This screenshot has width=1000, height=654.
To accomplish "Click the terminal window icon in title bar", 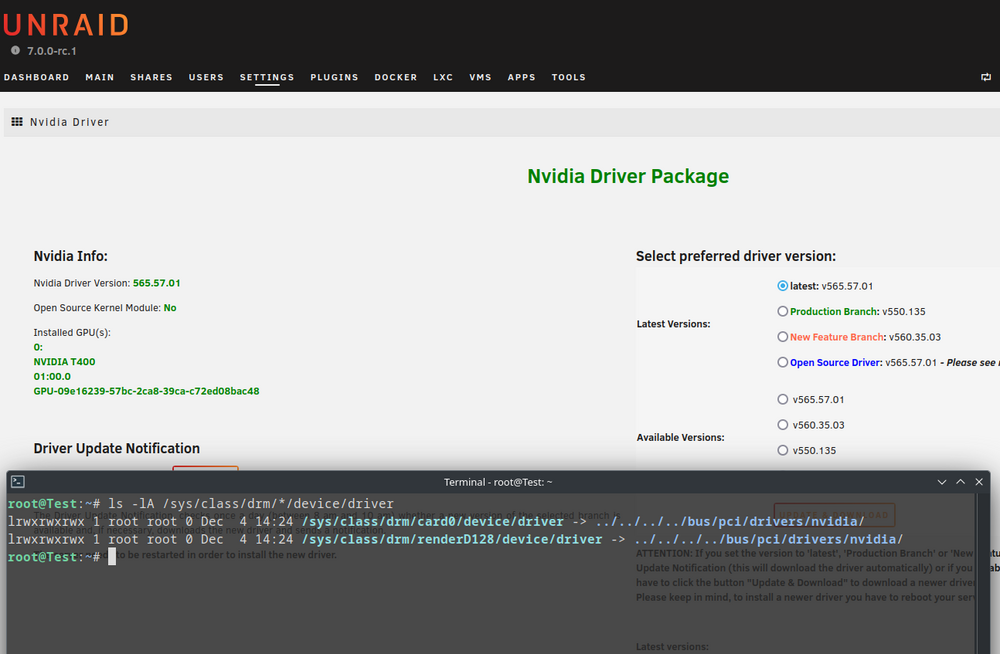I will tap(18, 482).
